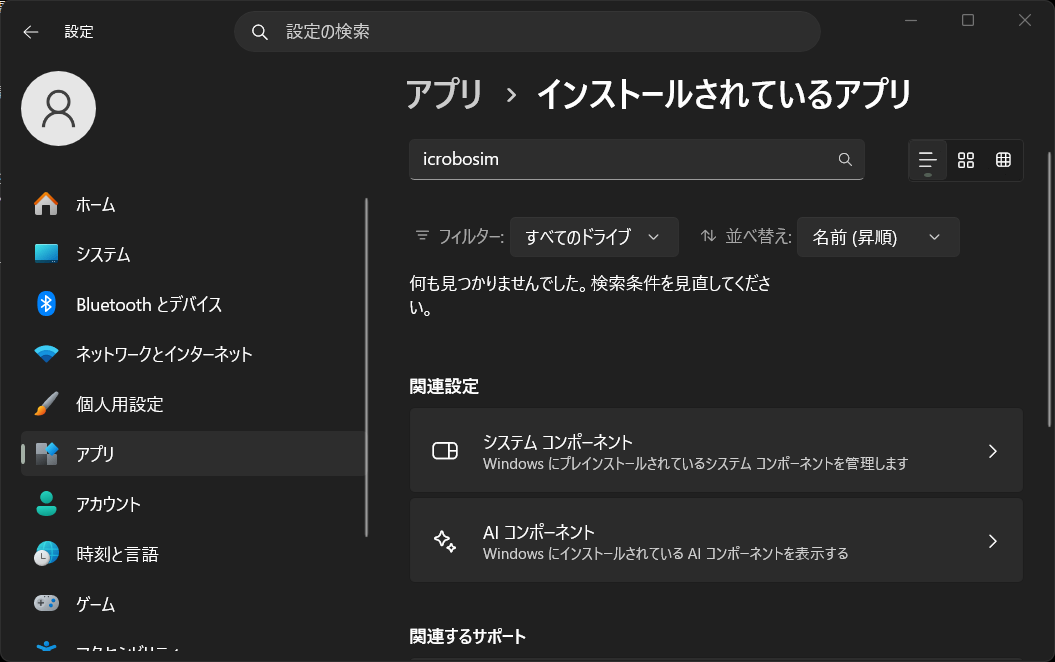Viewport: 1055px width, 662px height.
Task: Open AI コンポーネント settings card
Action: [716, 540]
